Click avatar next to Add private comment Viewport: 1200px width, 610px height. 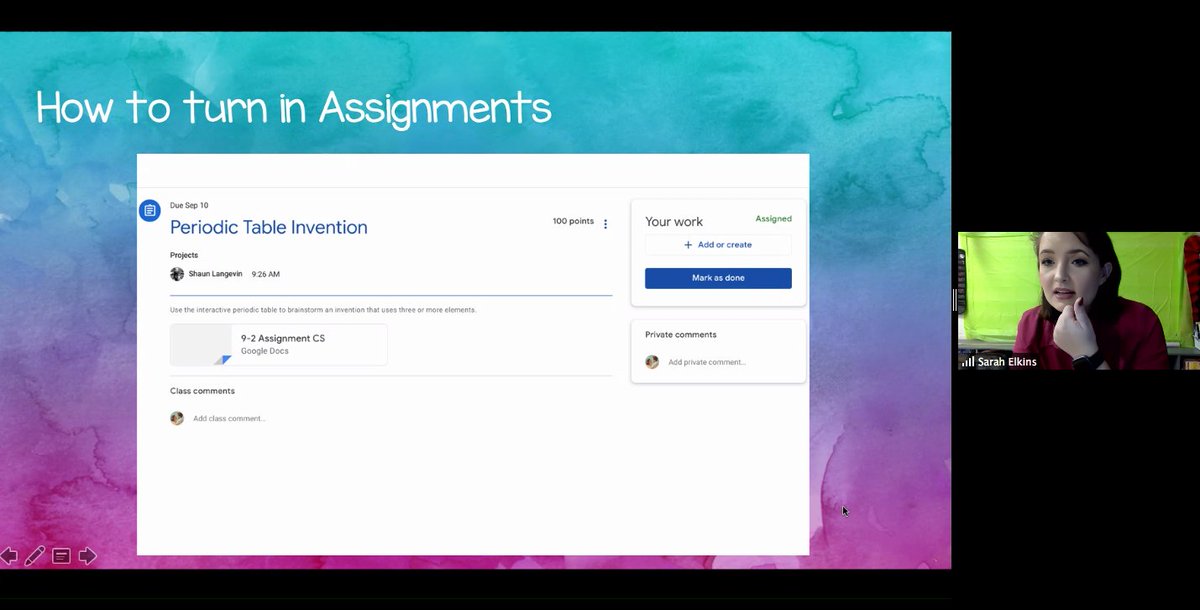pyautogui.click(x=652, y=362)
